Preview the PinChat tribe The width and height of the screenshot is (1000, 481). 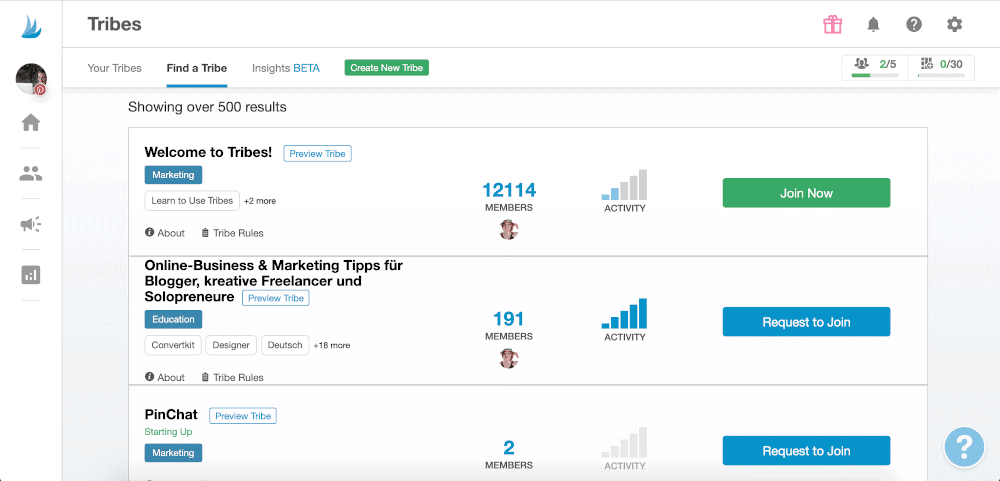point(243,416)
